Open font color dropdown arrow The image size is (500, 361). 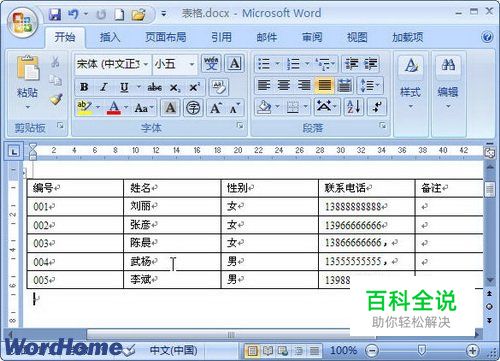click(126, 107)
